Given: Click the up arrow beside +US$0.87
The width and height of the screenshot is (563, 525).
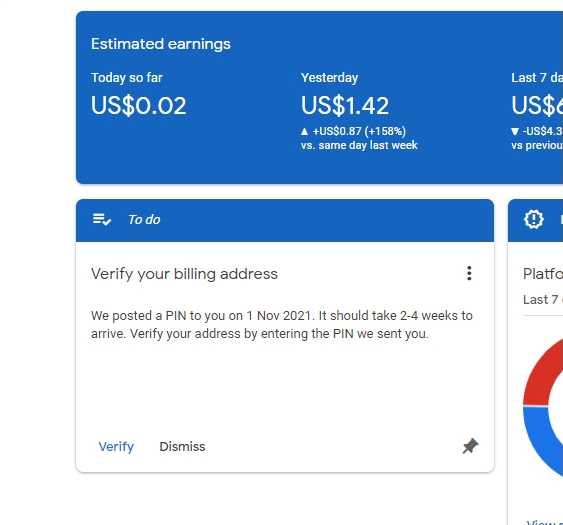Looking at the screenshot, I should coord(304,131).
